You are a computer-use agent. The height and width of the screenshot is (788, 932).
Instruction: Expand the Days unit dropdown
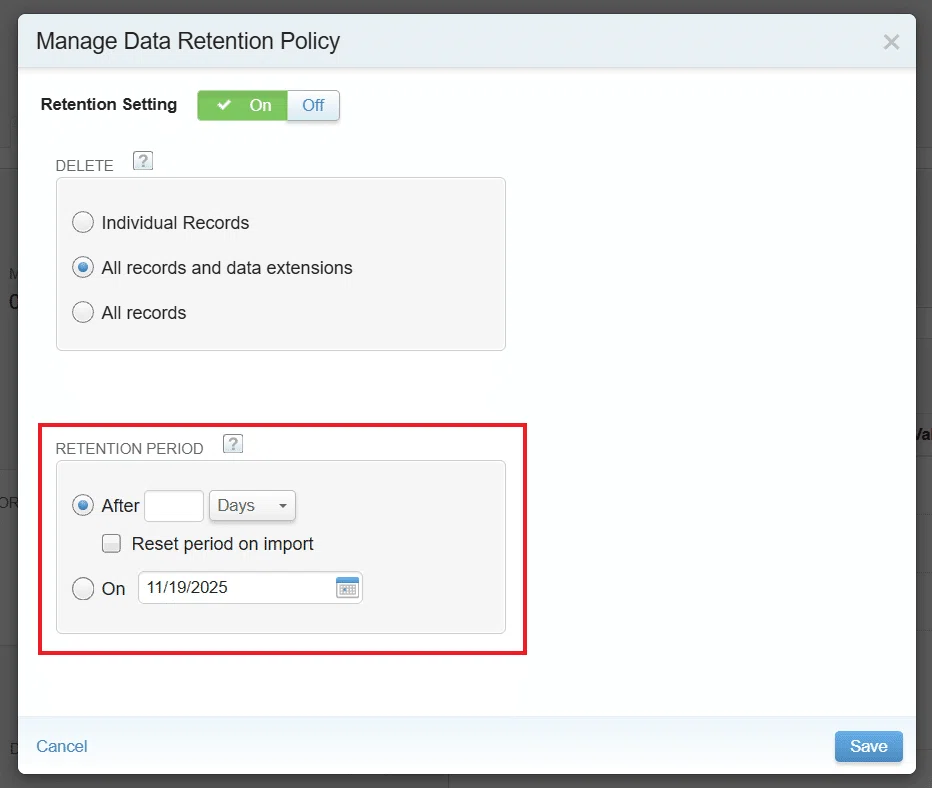click(252, 506)
